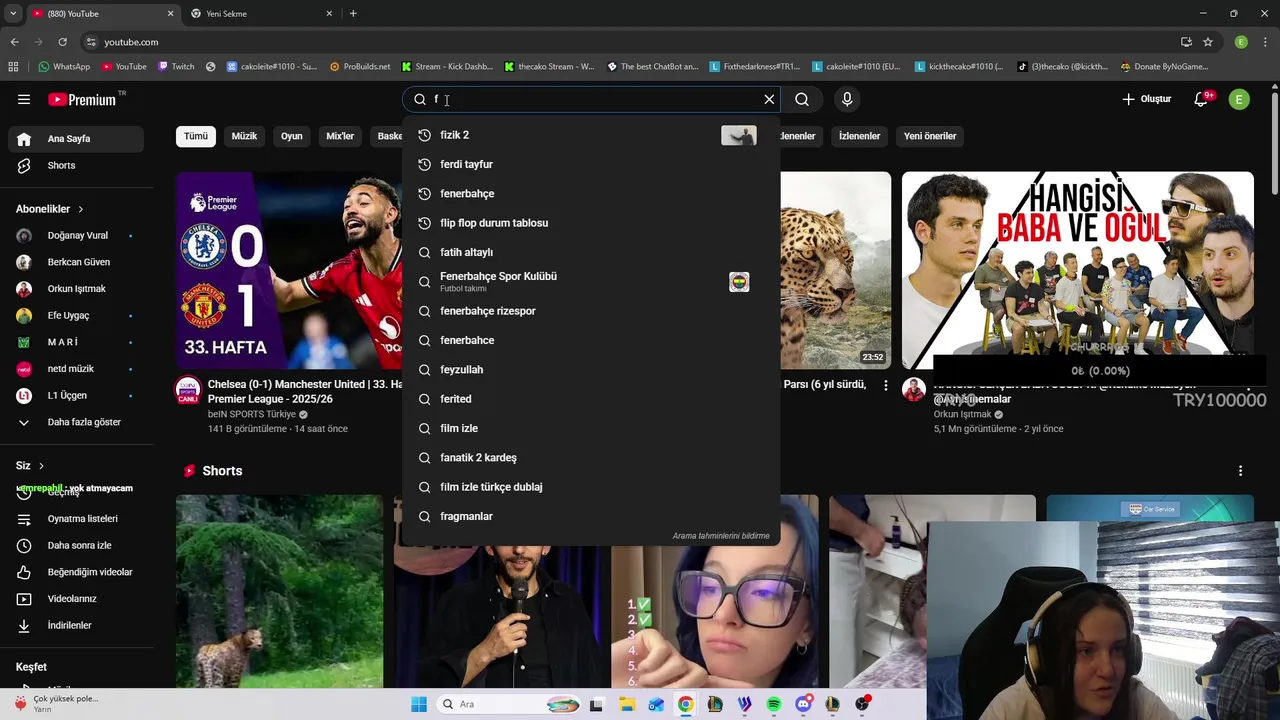Choose the 'fenerbahçe rizespor' suggestion

pyautogui.click(x=590, y=311)
